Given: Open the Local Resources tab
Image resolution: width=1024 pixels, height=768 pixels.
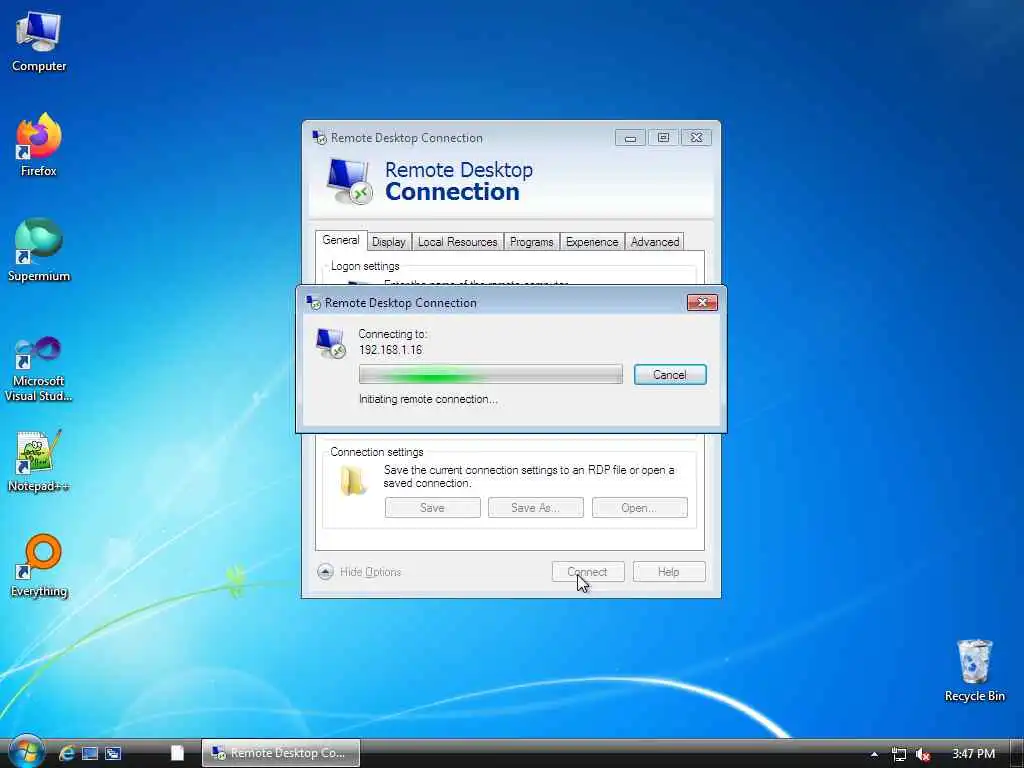Looking at the screenshot, I should pos(457,242).
